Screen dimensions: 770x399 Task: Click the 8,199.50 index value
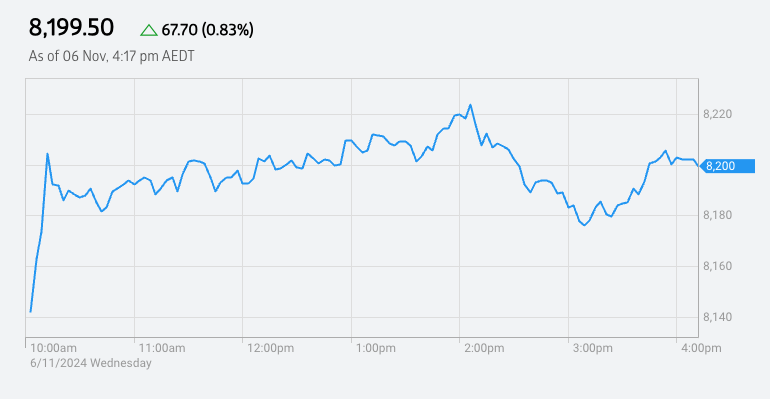71,27
